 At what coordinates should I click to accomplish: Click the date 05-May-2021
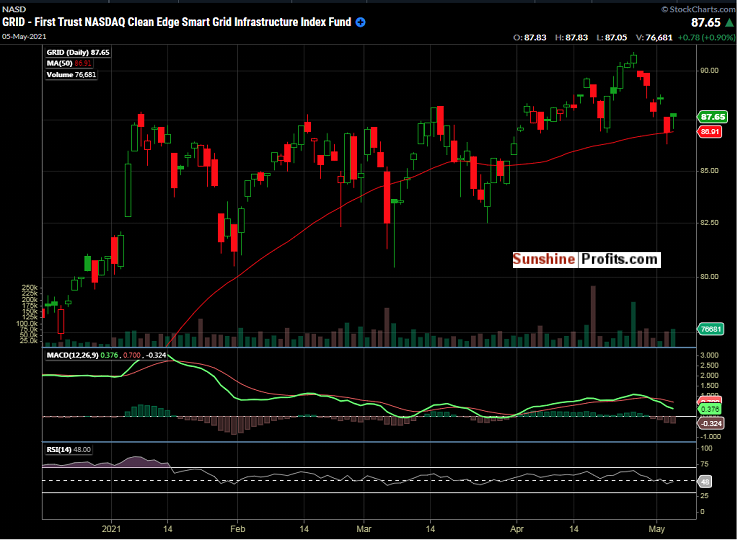24,36
